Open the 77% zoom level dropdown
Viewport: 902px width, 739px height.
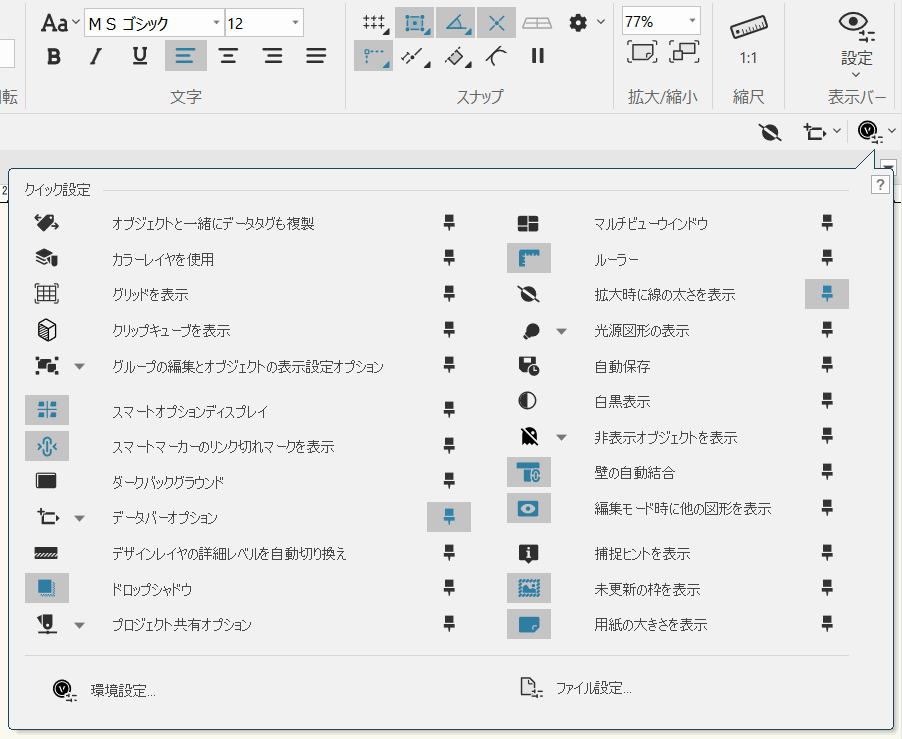point(692,21)
